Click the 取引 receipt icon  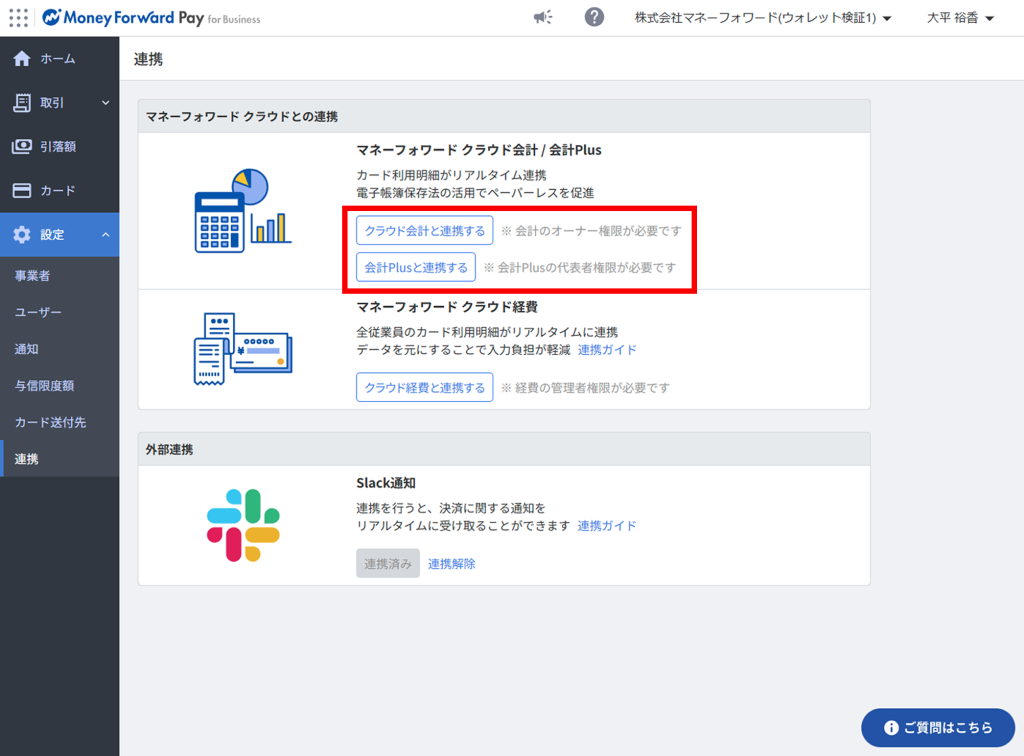22,102
